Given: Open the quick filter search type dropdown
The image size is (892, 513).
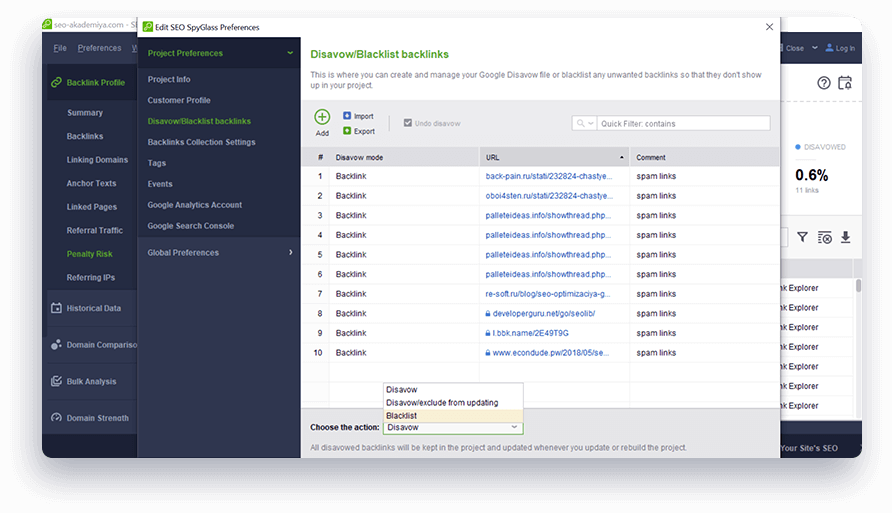Looking at the screenshot, I should 584,124.
